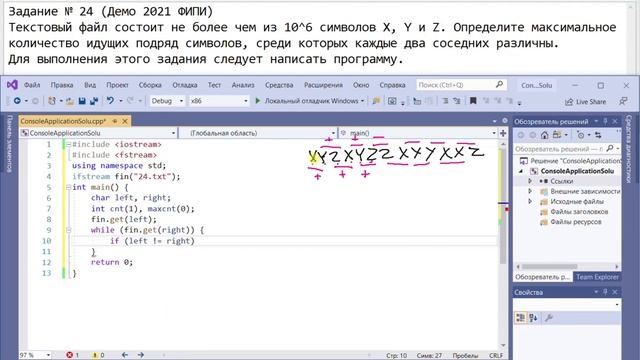Click the sync with active document icon
This screenshot has height=360, width=640.
point(598,135)
